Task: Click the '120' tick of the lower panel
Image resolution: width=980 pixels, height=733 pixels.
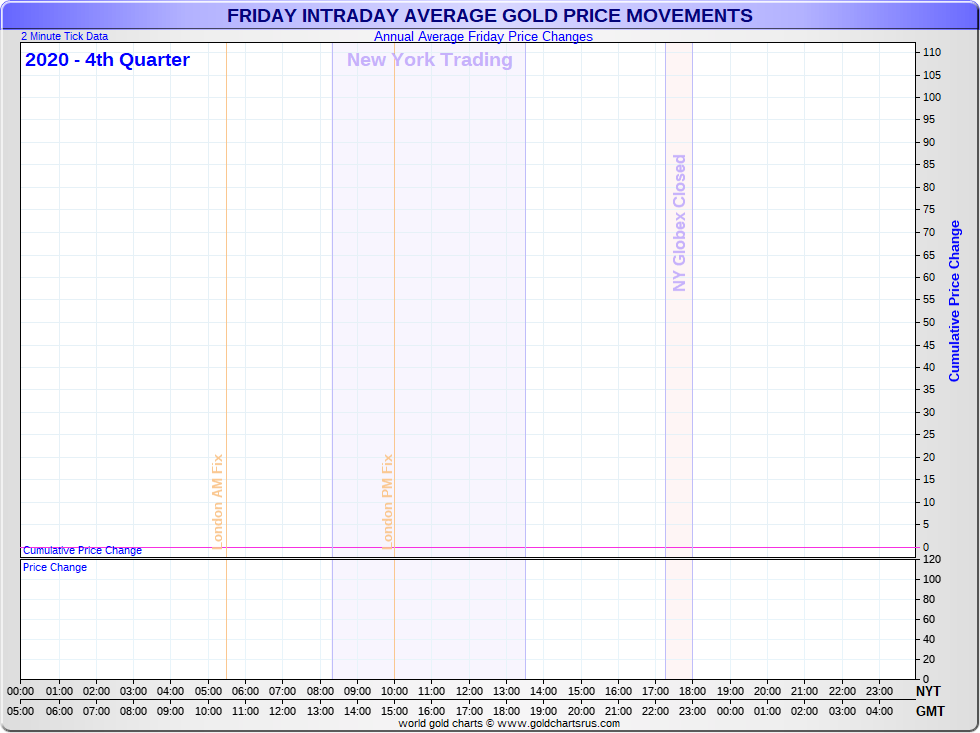Action: [x=931, y=559]
